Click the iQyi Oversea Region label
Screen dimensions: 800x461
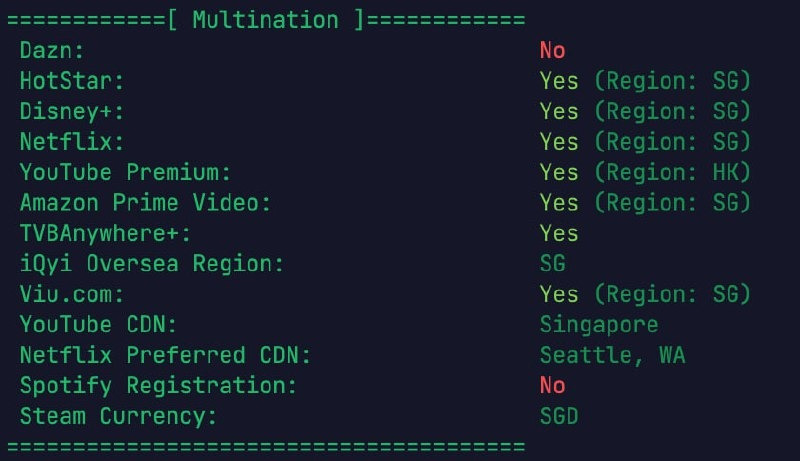point(152,264)
